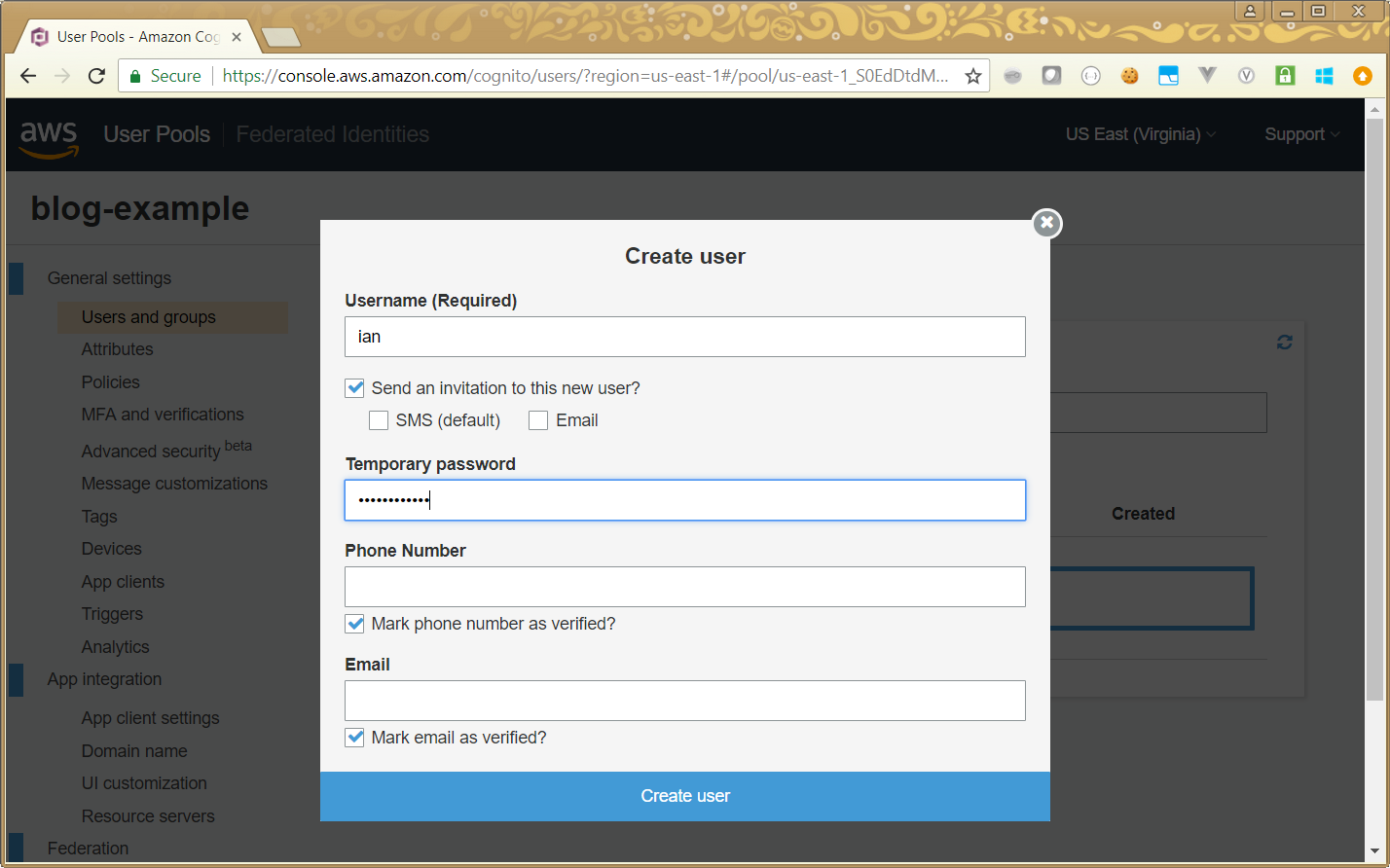Click the Windows logo extension icon
The image size is (1390, 868).
tap(1324, 76)
